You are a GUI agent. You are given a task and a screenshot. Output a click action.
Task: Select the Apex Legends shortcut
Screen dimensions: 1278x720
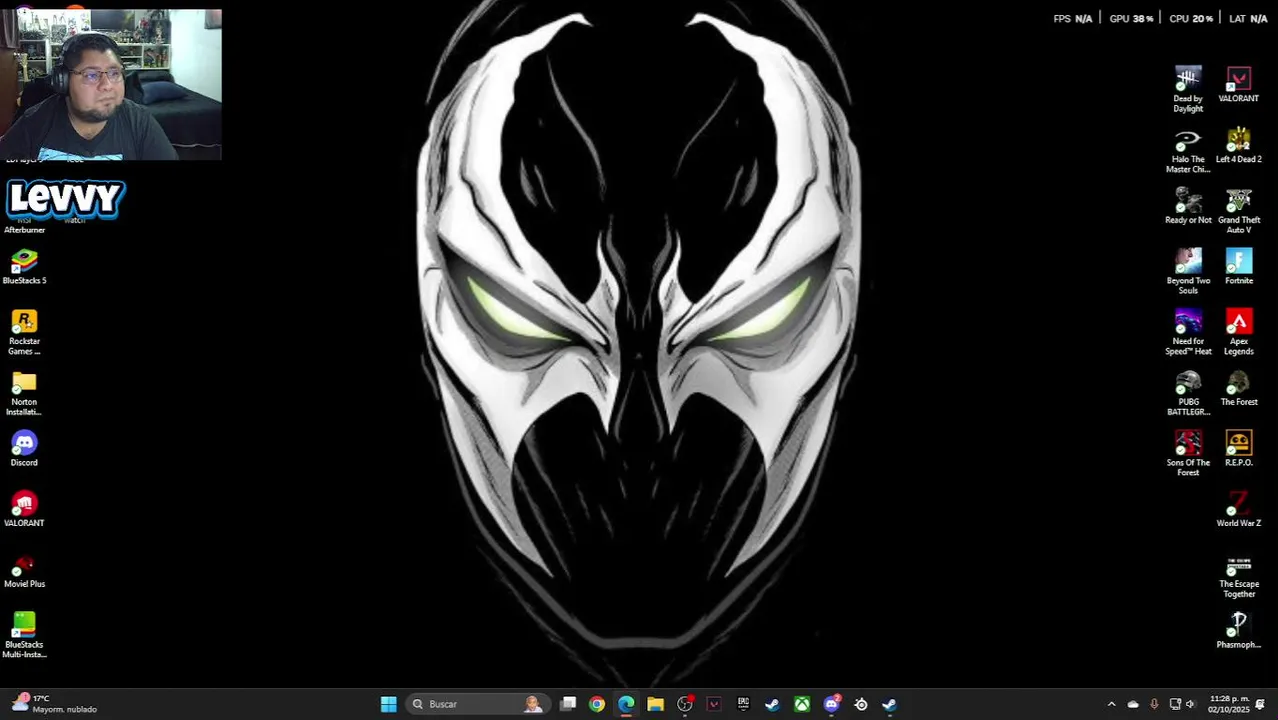tap(1239, 332)
